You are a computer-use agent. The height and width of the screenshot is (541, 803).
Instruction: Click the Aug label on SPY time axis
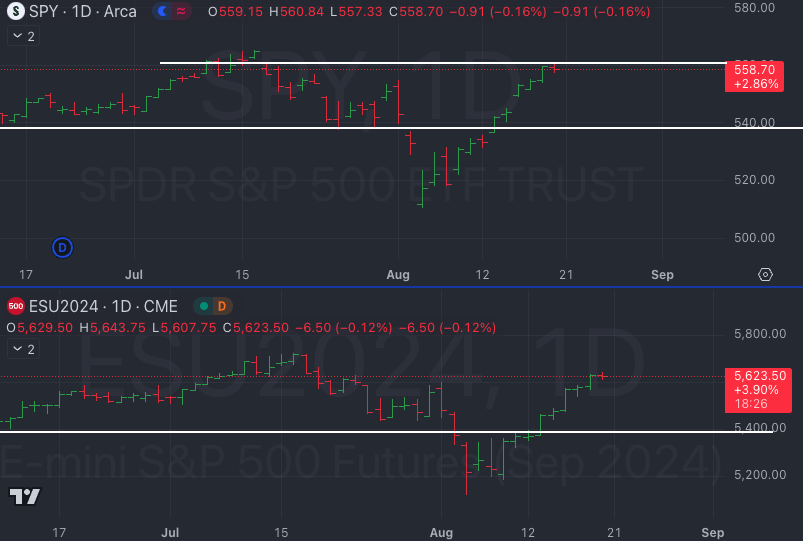(398, 274)
